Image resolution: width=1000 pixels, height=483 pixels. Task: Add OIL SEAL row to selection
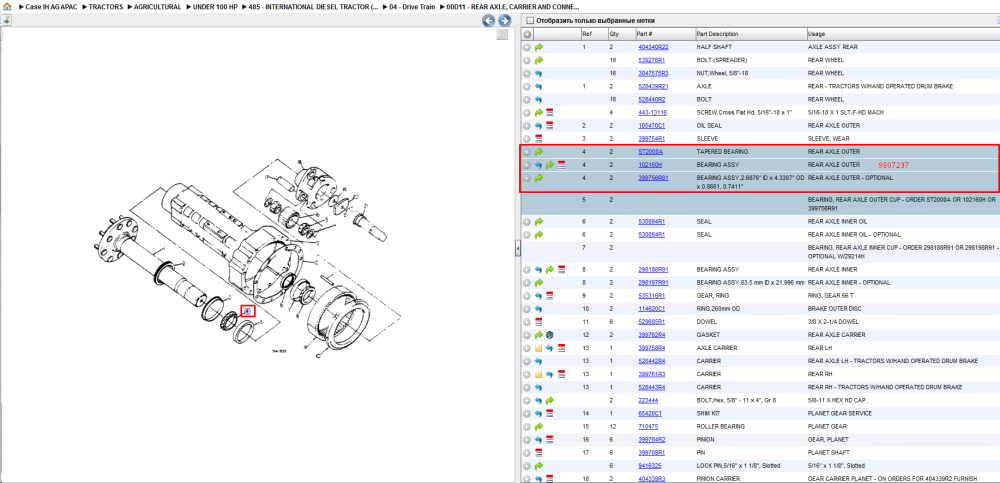point(527,126)
